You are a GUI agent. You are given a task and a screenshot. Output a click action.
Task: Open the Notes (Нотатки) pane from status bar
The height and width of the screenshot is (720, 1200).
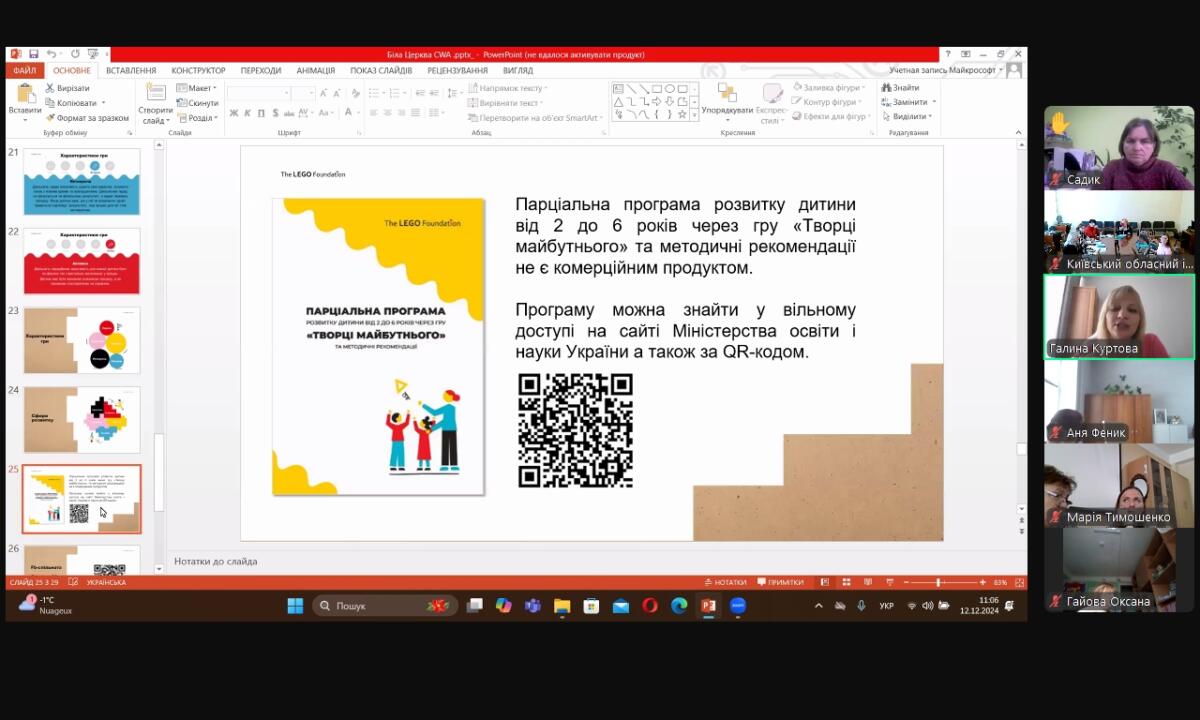[725, 582]
